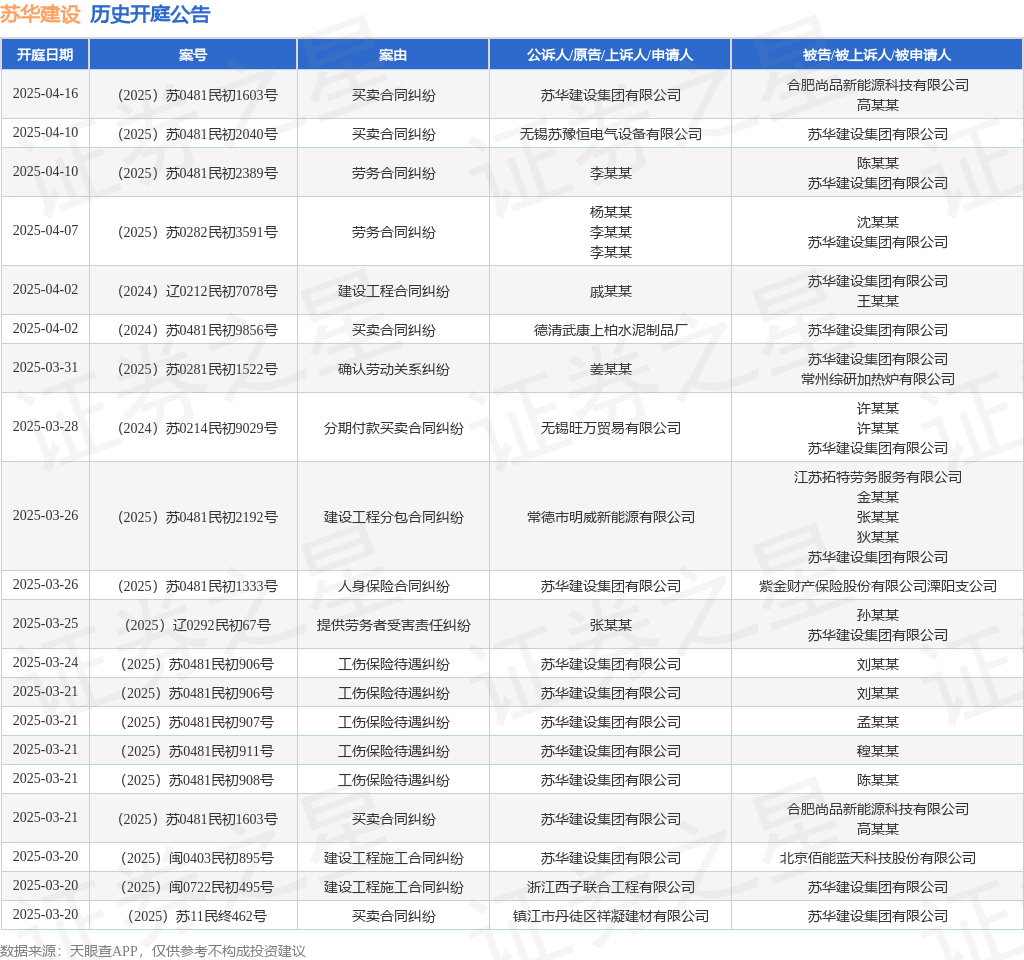Click the 苏华建设 company name in the title
Image resolution: width=1024 pixels, height=960 pixels.
click(40, 14)
